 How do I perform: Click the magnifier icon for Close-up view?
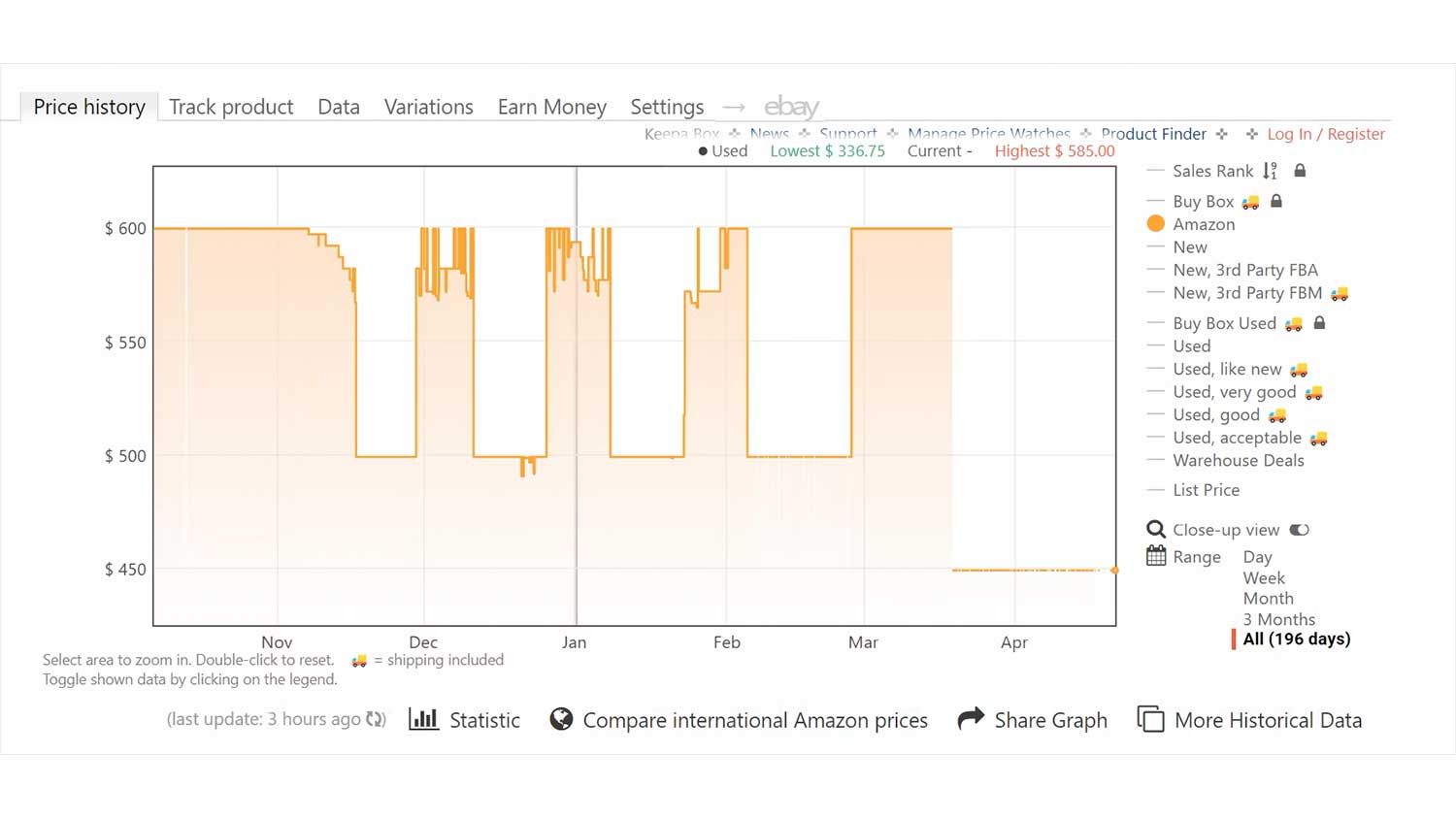pyautogui.click(x=1155, y=530)
